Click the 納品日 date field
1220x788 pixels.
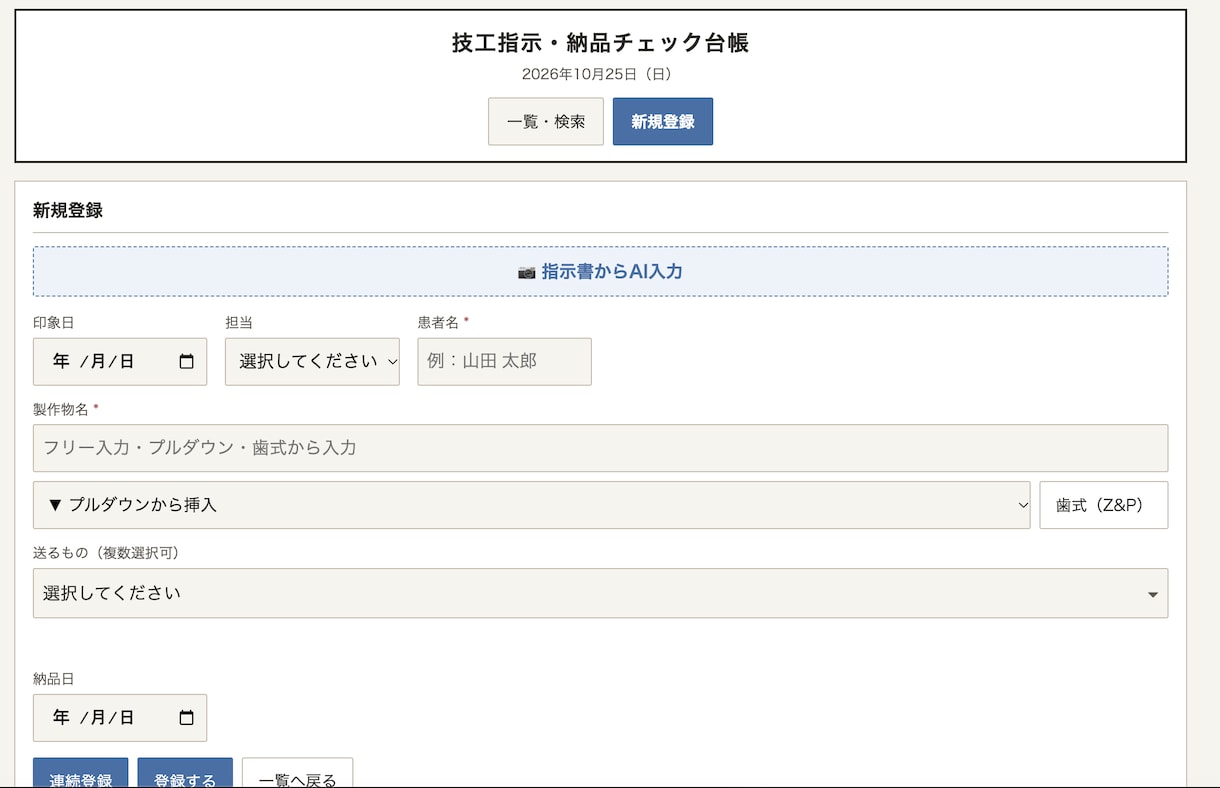(x=120, y=718)
